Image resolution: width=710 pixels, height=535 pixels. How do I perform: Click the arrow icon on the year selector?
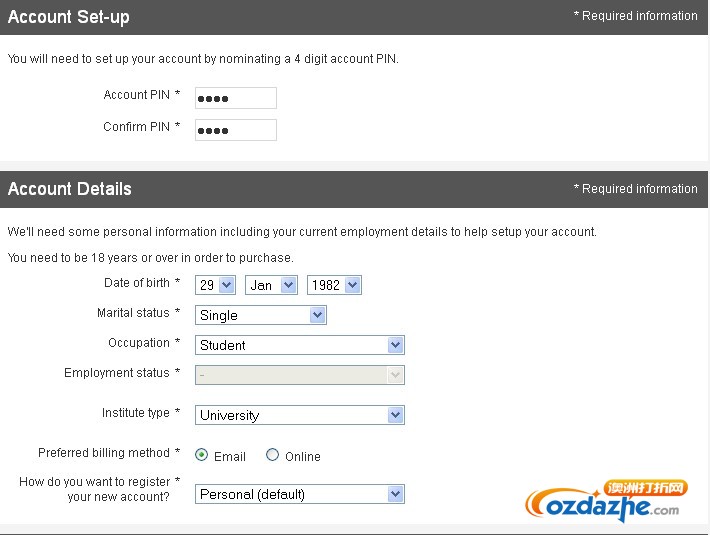click(352, 285)
